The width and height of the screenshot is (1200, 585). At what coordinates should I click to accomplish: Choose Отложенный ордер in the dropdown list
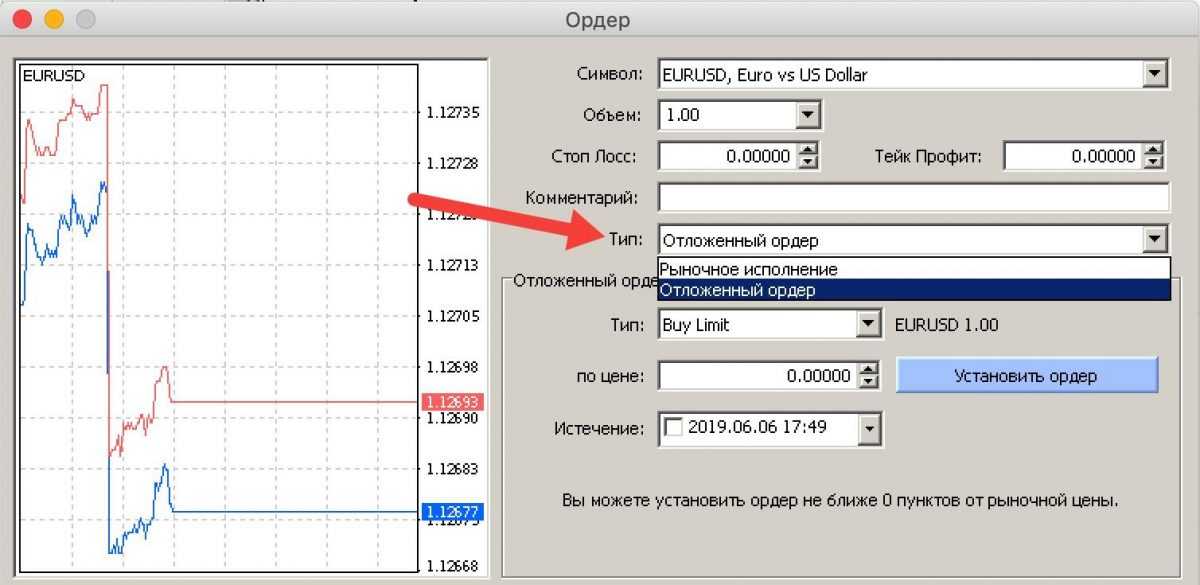[x=738, y=290]
